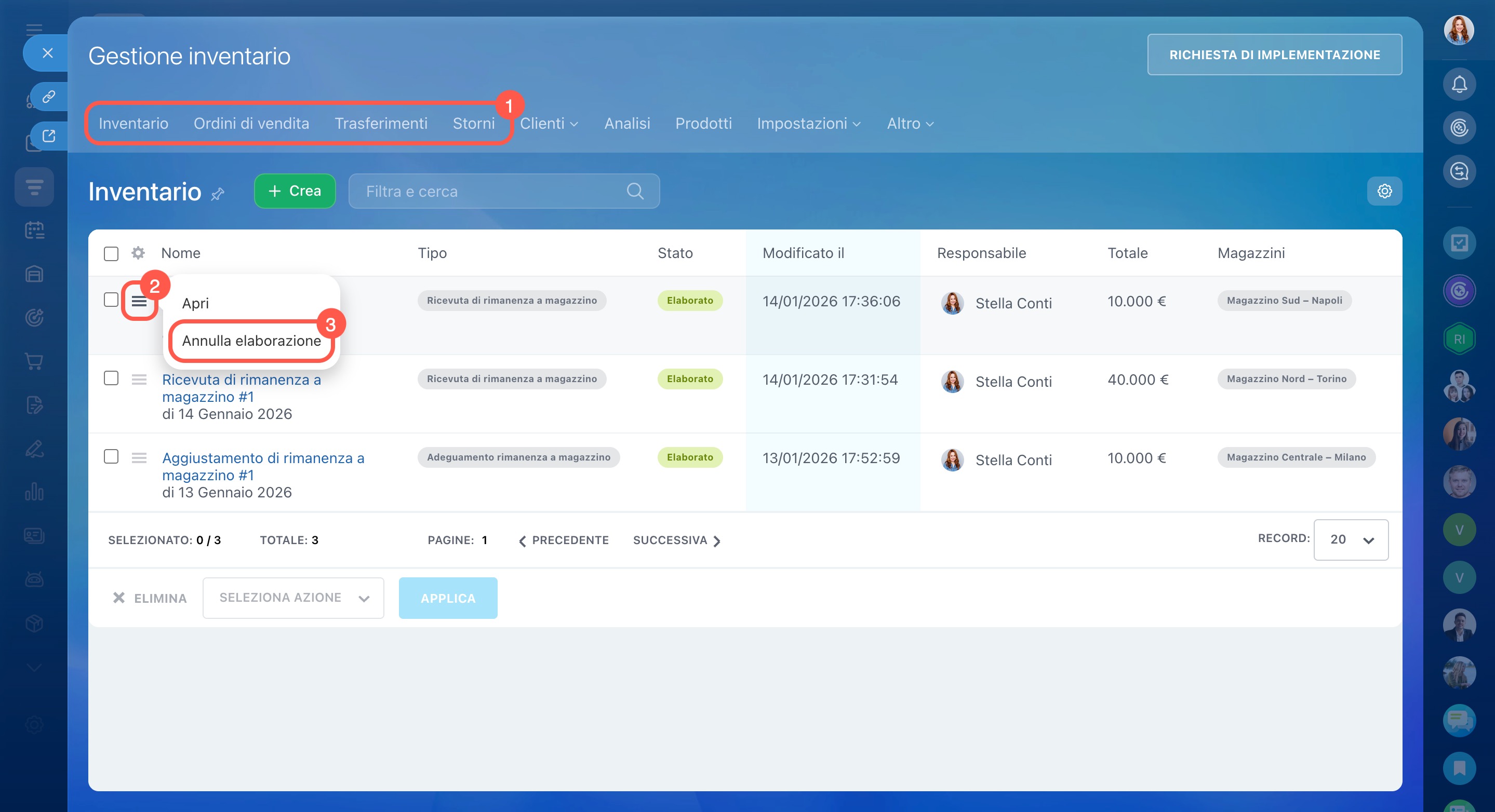Click the notifications bell icon
This screenshot has height=812, width=1495.
point(1459,85)
